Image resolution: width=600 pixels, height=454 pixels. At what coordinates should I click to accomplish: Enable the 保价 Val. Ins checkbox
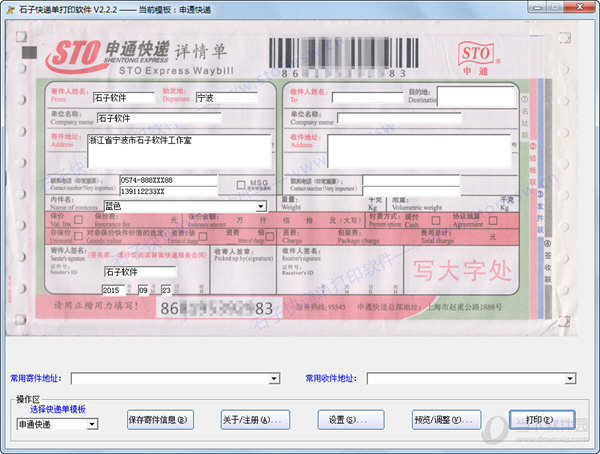(x=78, y=220)
